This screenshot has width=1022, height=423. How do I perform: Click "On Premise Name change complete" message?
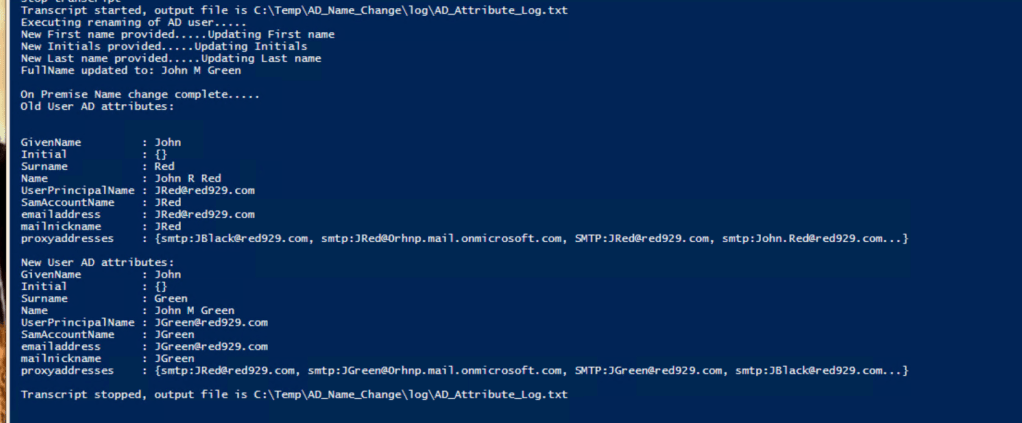coord(140,94)
